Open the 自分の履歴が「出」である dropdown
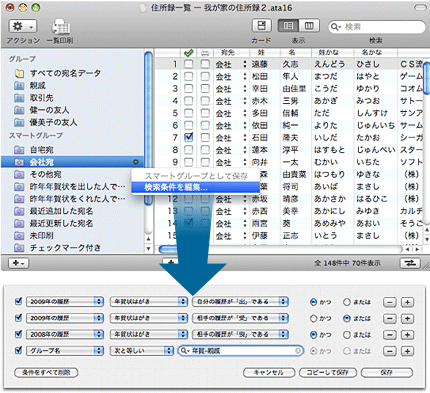The height and width of the screenshot is (393, 430). (x=240, y=302)
